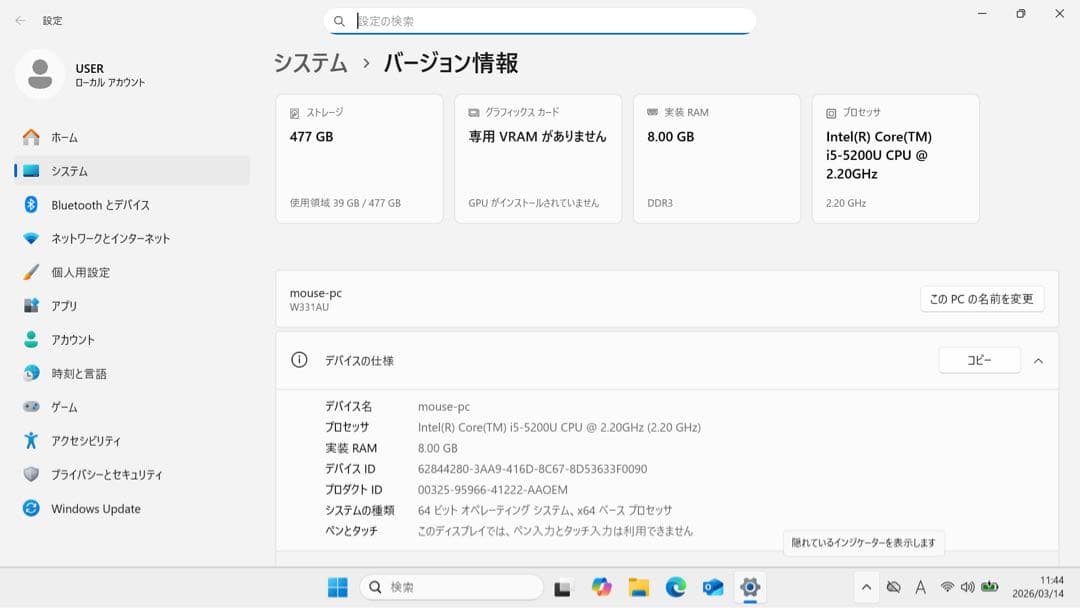Go to ネットワークとインターネット settings
Viewport: 1080px width, 608px height.
pos(132,238)
